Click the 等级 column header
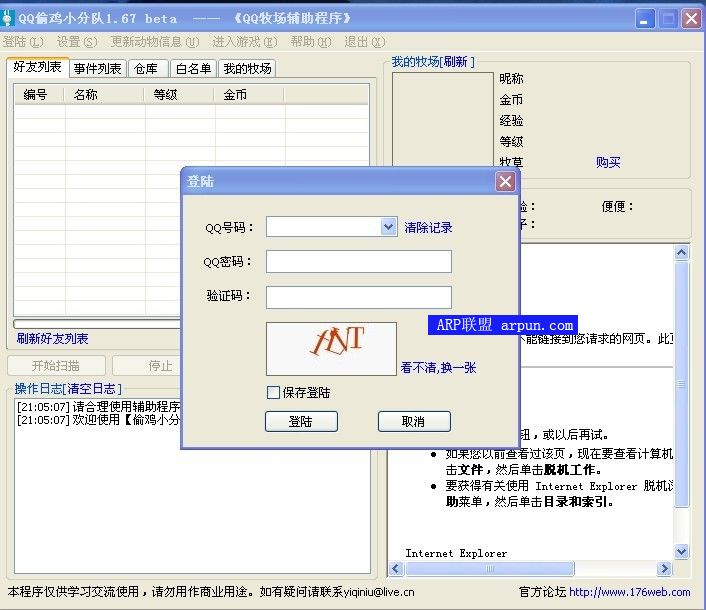Viewport: 706px width, 610px height. tap(180, 95)
